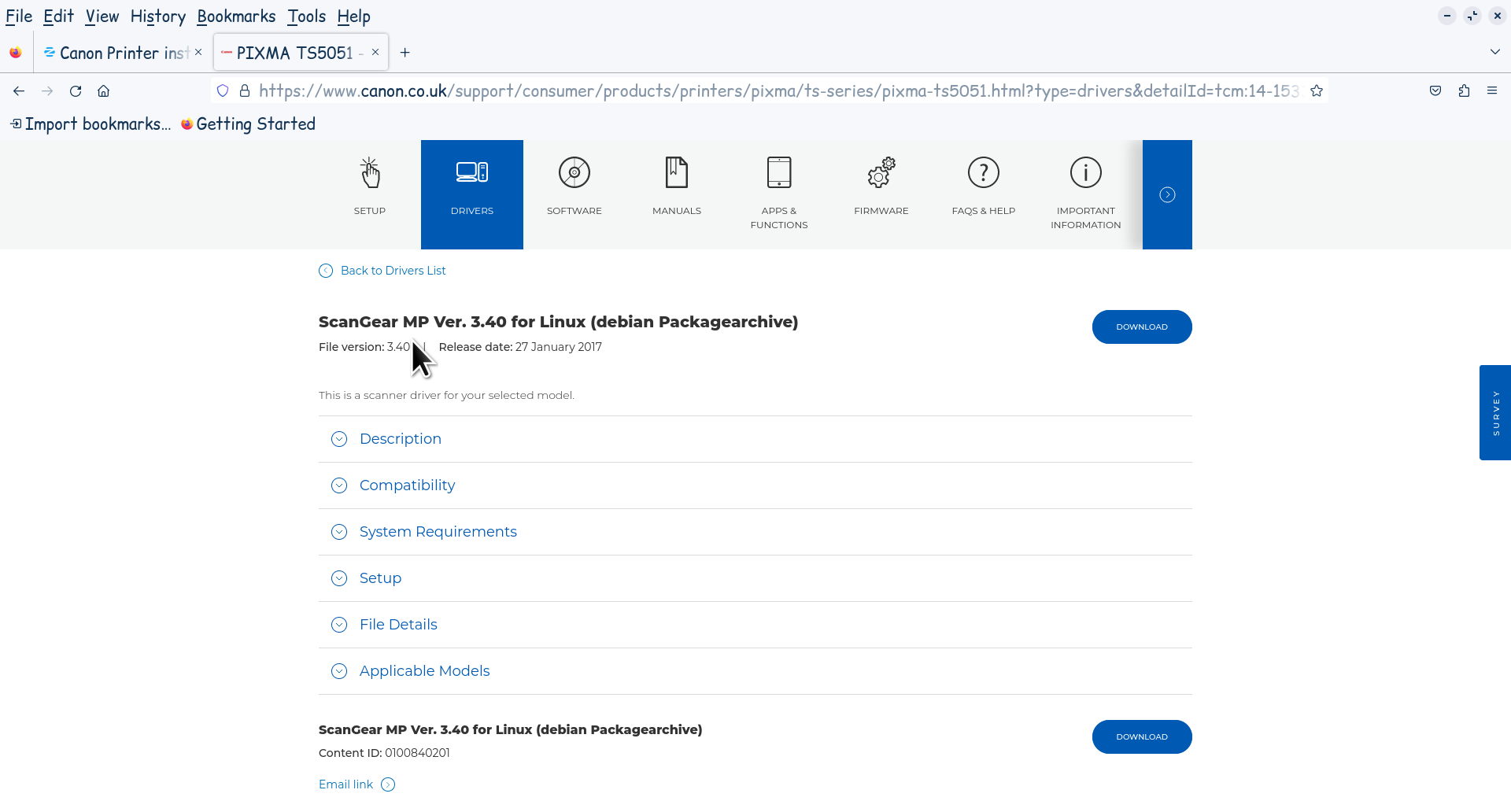
Task: Open the Bookmarks menu
Action: coord(236,17)
